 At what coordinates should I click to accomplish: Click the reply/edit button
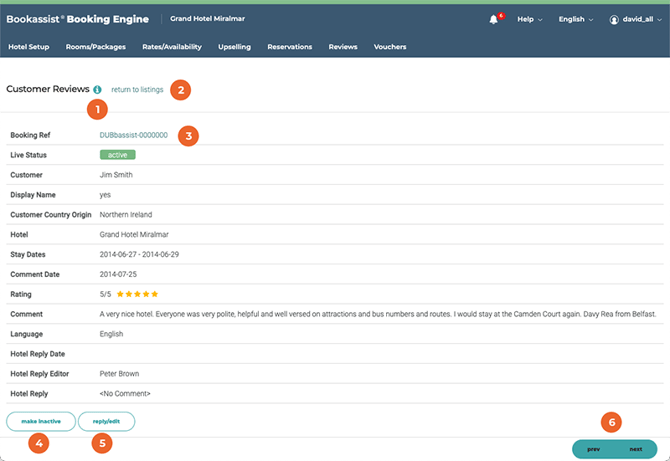pyautogui.click(x=106, y=421)
